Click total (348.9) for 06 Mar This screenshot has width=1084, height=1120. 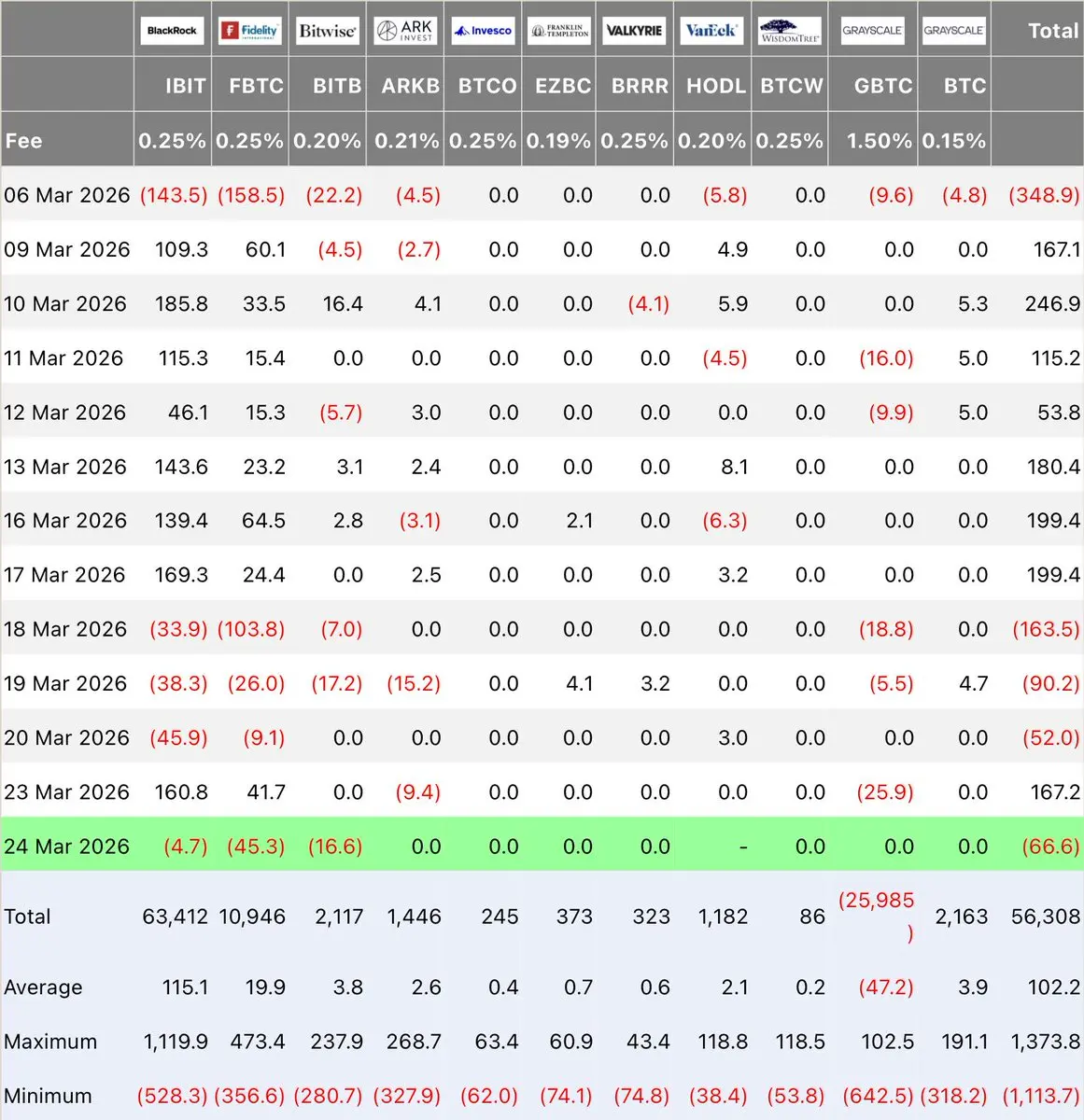point(1044,195)
